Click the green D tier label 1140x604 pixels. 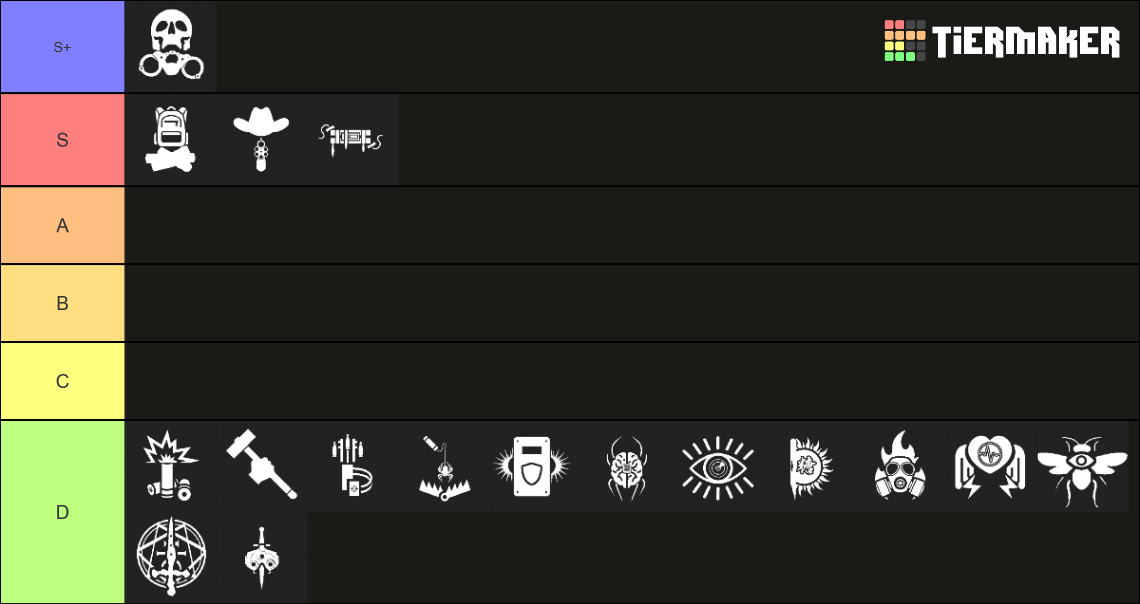[x=62, y=512]
